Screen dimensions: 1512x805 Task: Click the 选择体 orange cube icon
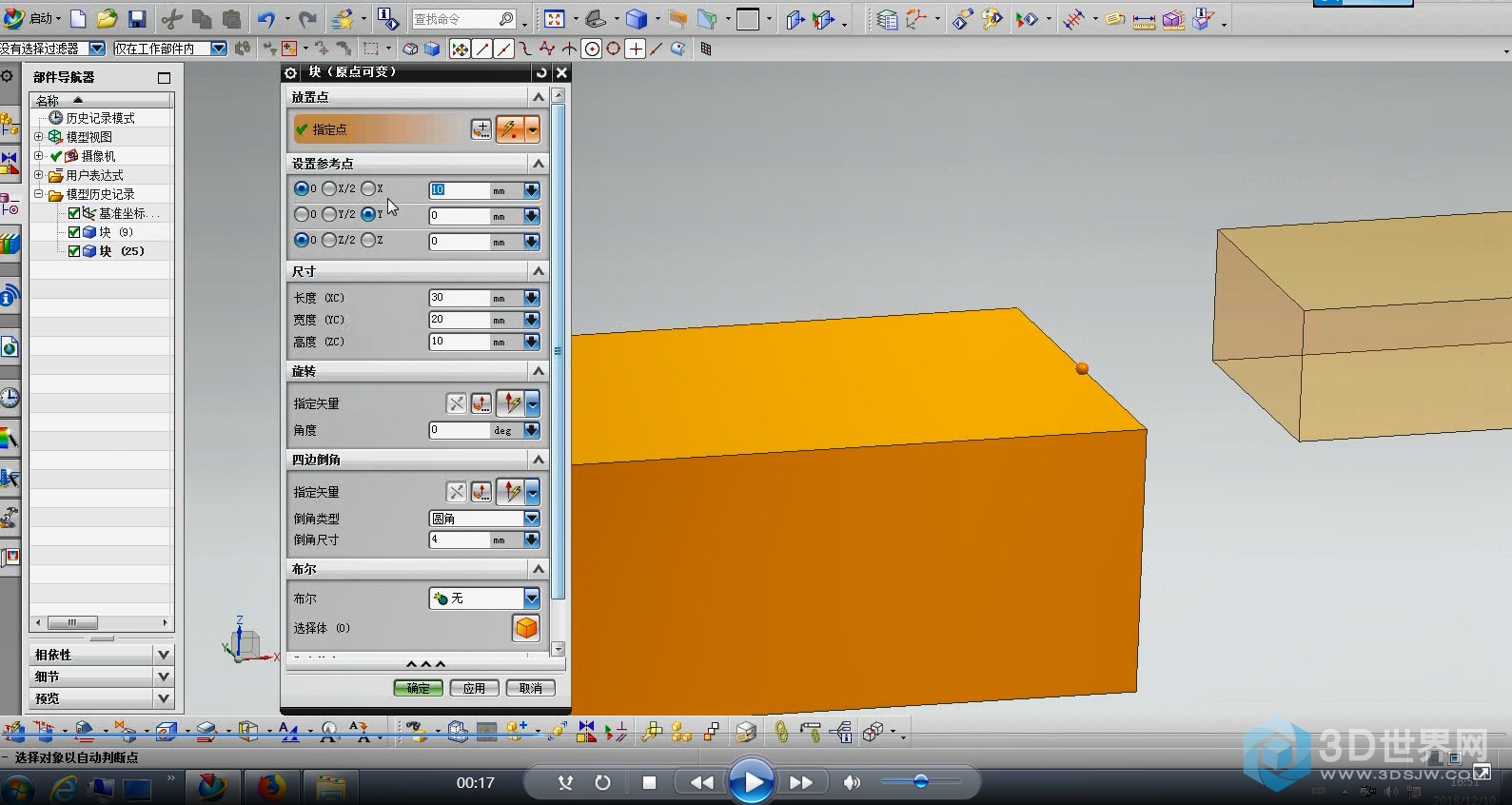526,628
